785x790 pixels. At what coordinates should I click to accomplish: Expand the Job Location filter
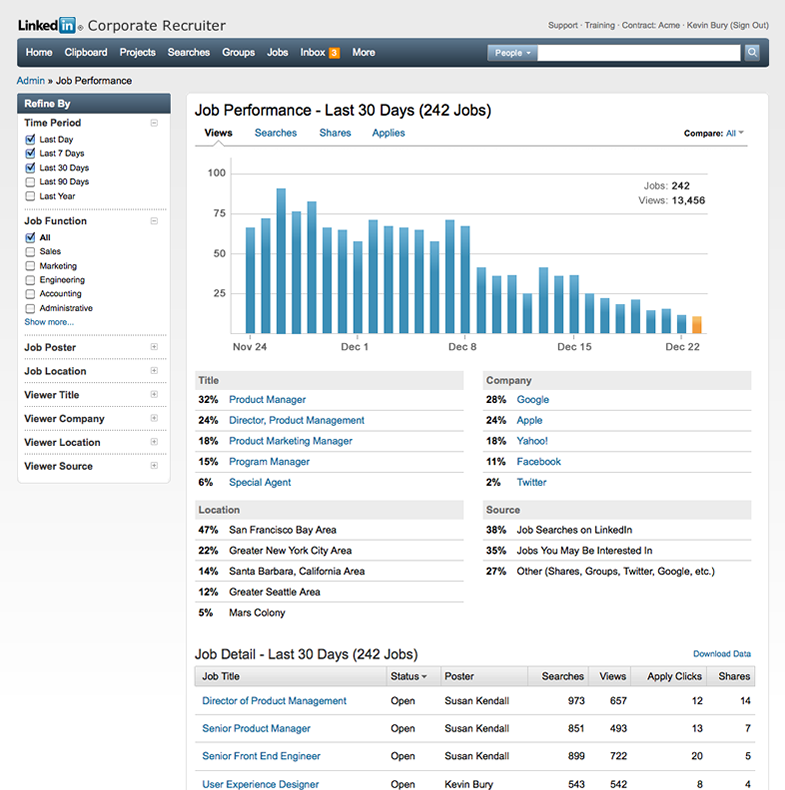click(x=154, y=370)
